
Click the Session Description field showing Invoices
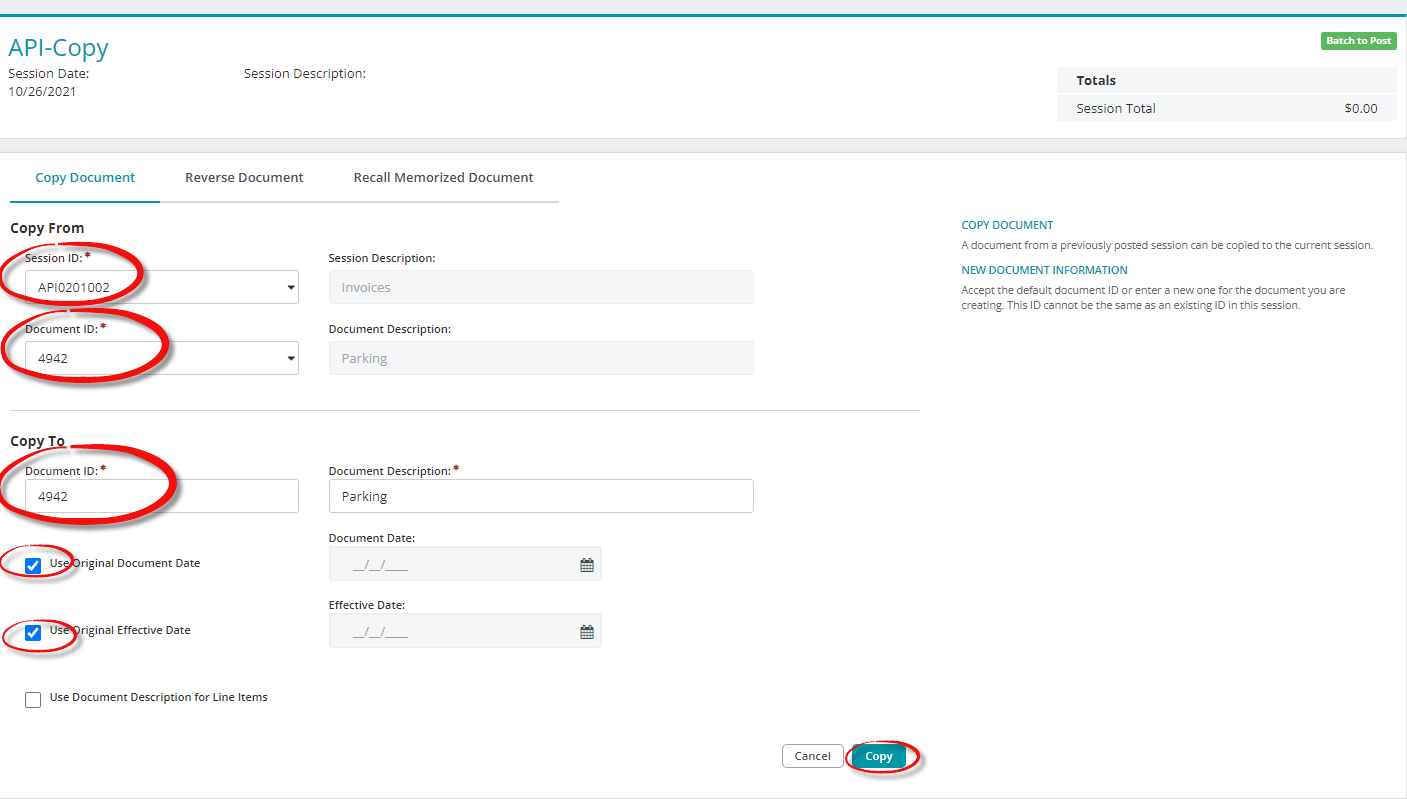[540, 288]
